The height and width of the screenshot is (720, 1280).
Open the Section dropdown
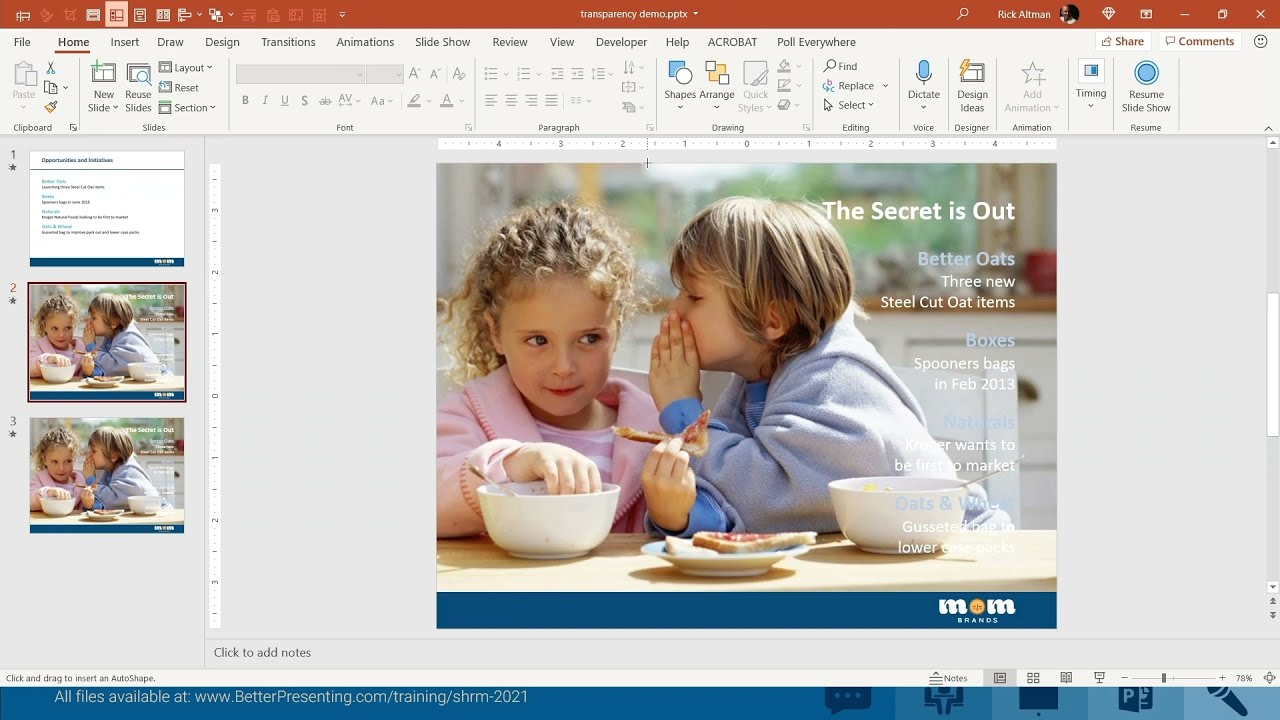click(x=187, y=108)
